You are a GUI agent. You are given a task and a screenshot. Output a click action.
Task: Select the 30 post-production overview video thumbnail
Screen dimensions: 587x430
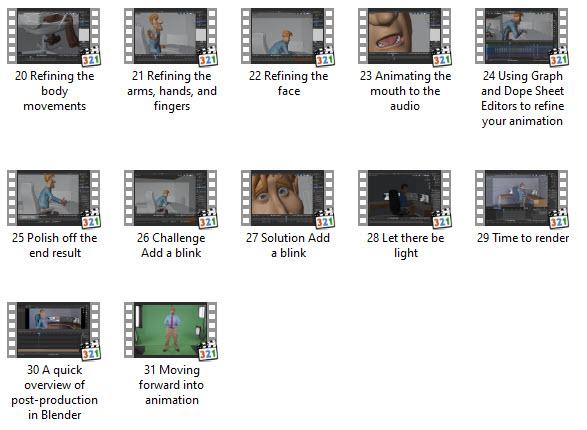pyautogui.click(x=54, y=330)
